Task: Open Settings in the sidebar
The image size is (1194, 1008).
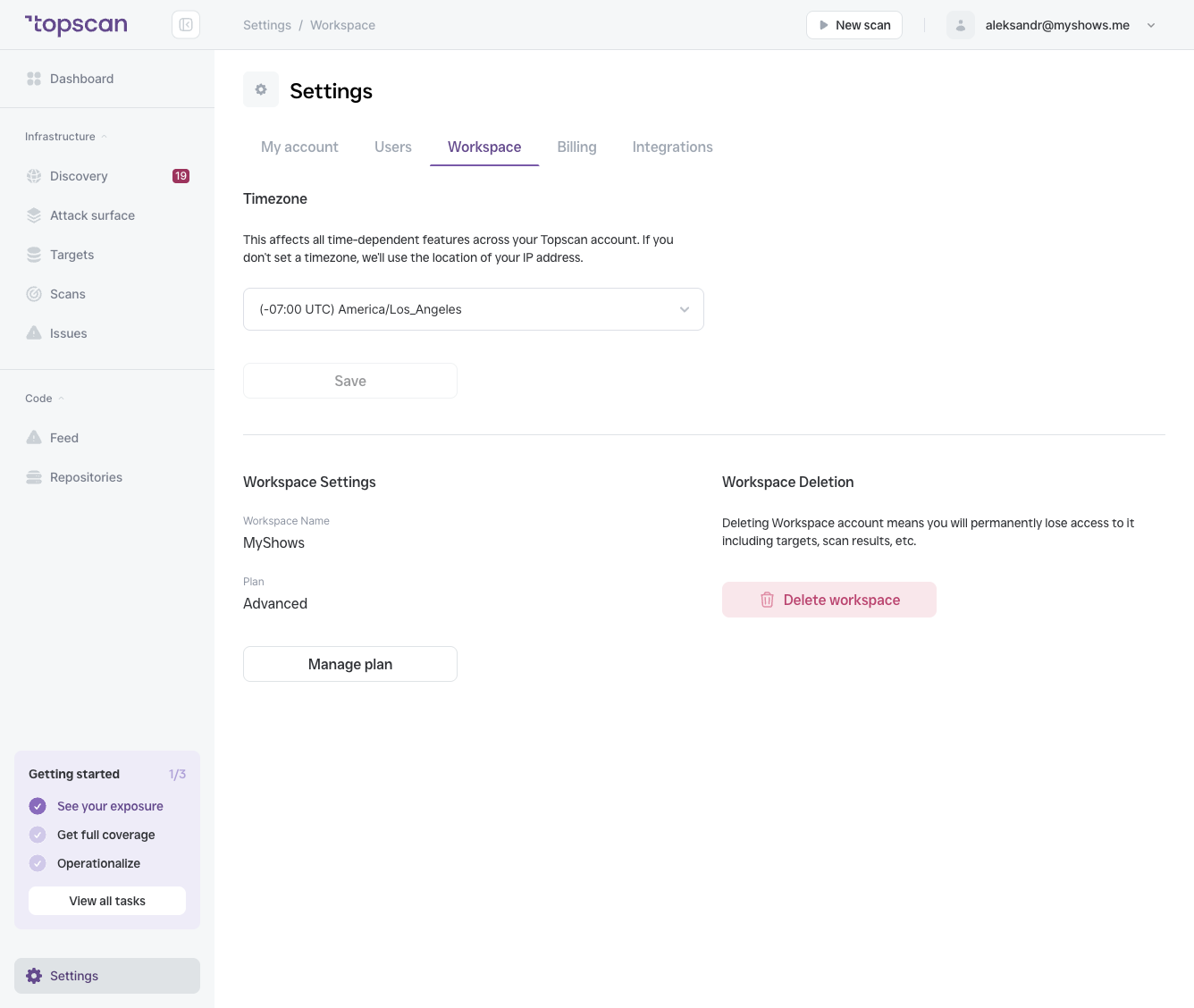Action: (107, 976)
